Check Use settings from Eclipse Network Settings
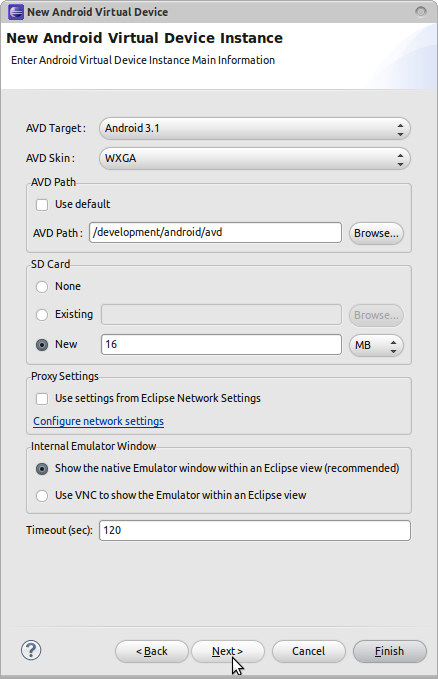This screenshot has height=679, width=438. coord(42,398)
